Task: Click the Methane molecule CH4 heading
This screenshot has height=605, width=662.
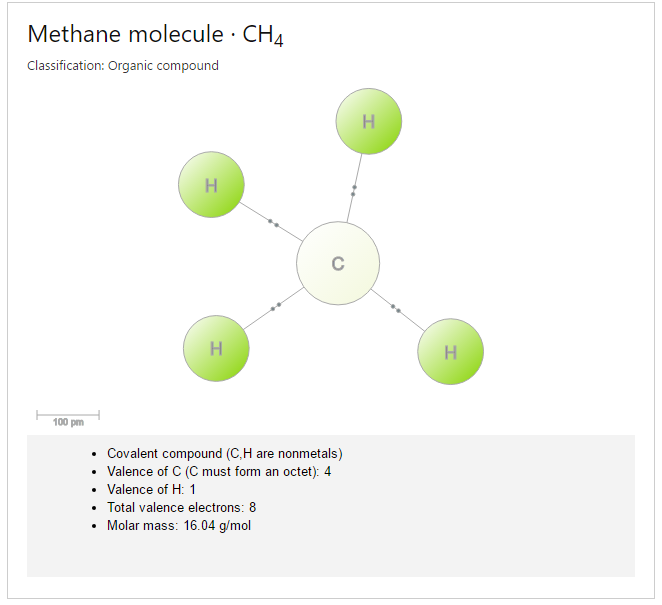Action: [155, 35]
